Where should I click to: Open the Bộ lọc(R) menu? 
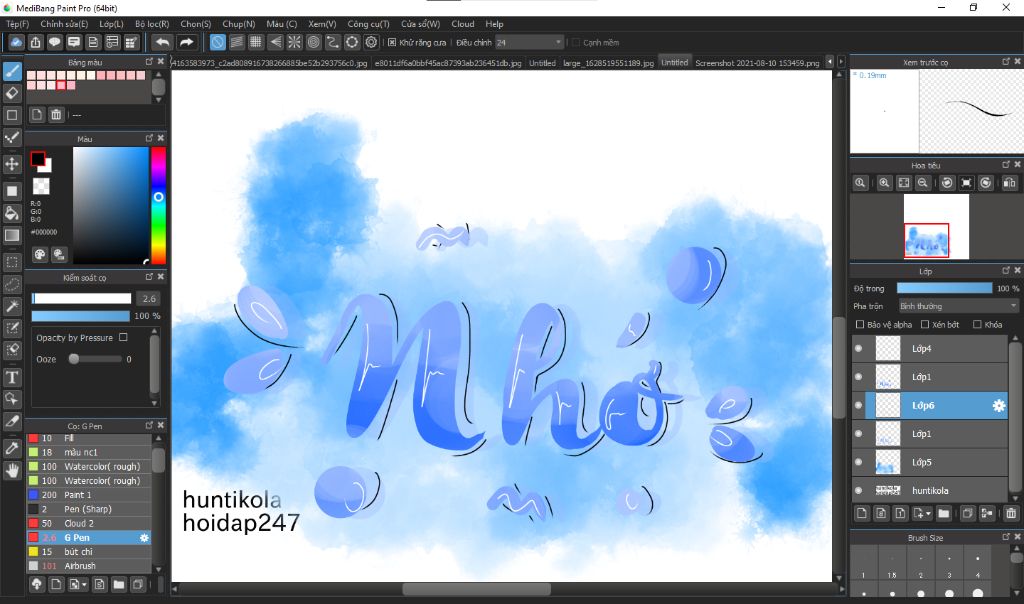[152, 24]
